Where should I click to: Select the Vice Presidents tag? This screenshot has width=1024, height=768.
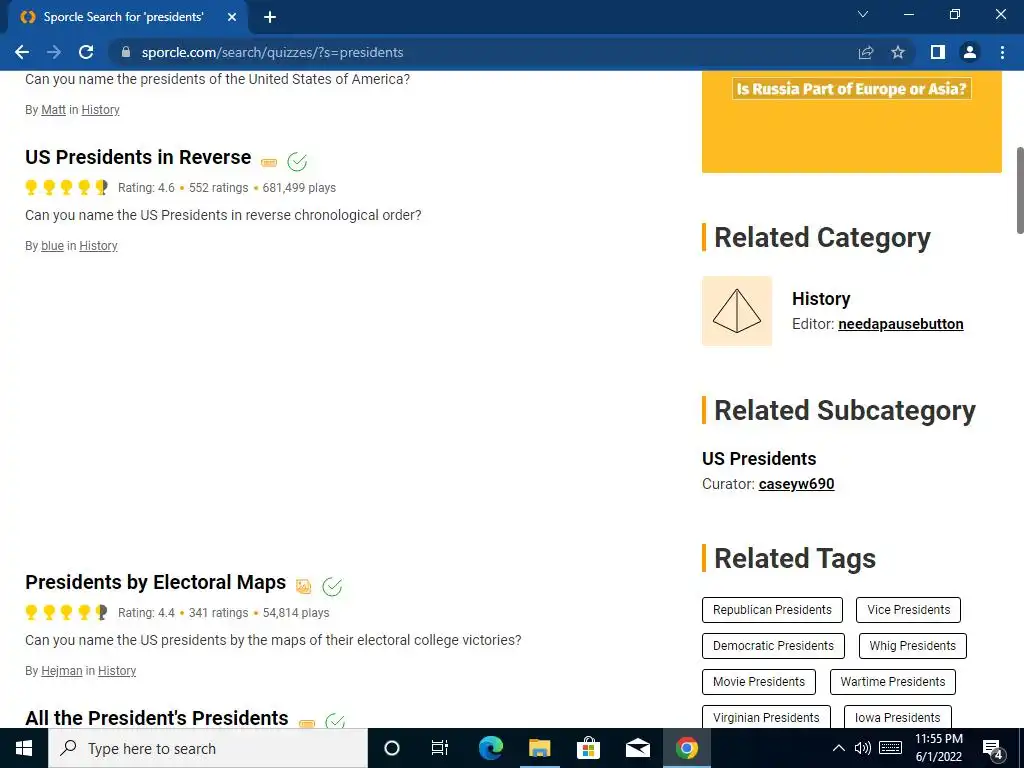[908, 610]
